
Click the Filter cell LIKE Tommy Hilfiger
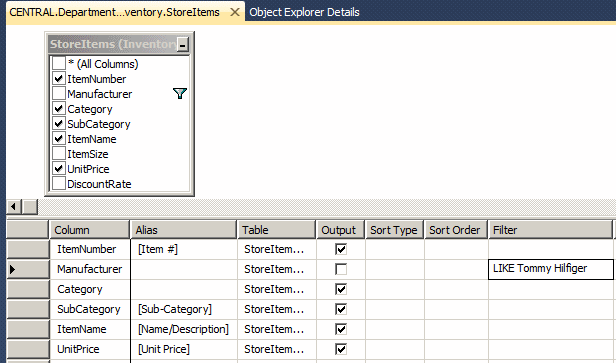[x=550, y=269]
